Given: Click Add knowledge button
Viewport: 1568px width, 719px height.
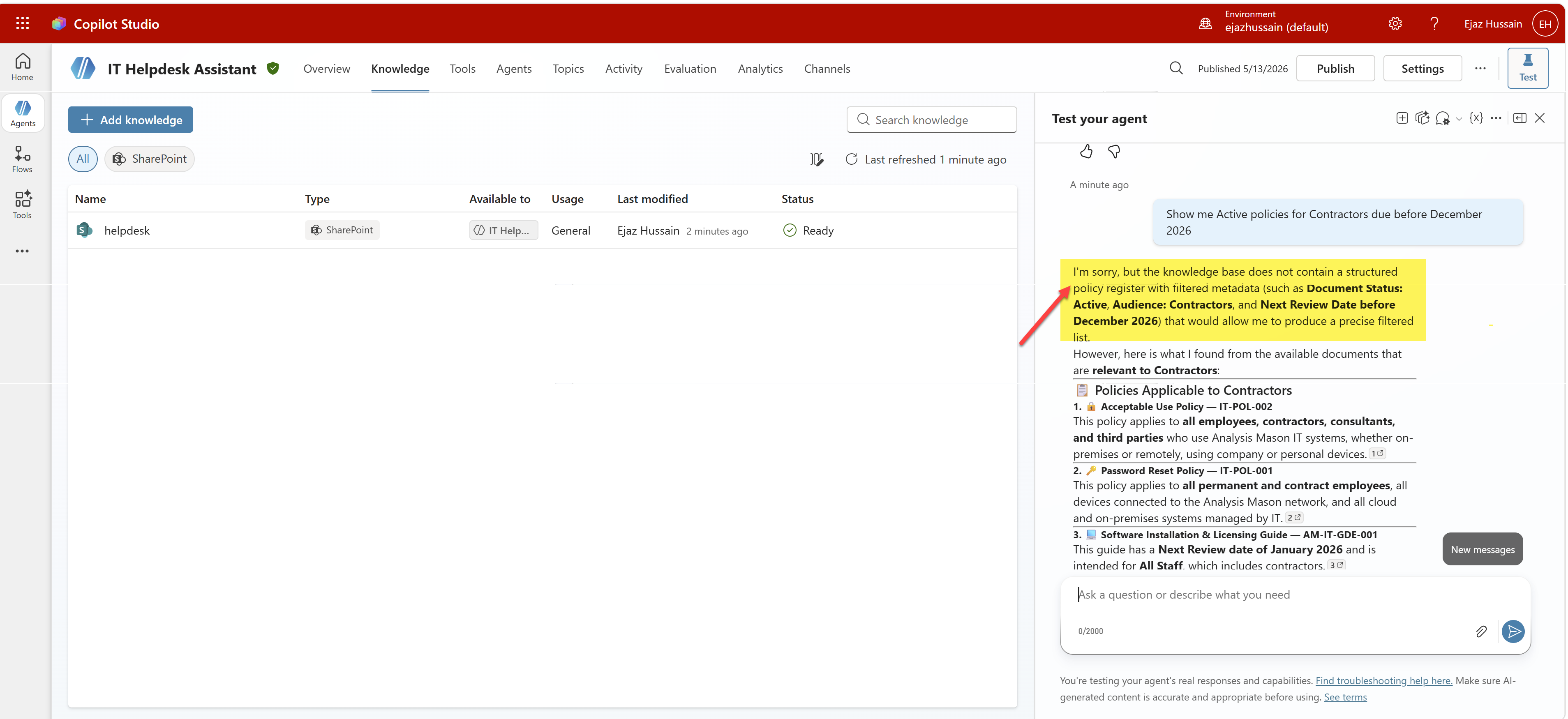Looking at the screenshot, I should 130,119.
